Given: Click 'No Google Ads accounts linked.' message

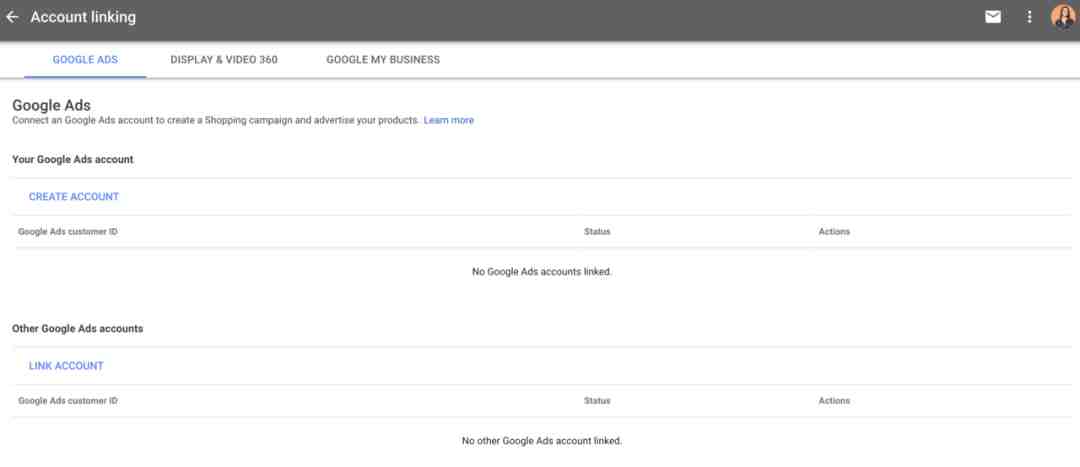Looking at the screenshot, I should (542, 272).
